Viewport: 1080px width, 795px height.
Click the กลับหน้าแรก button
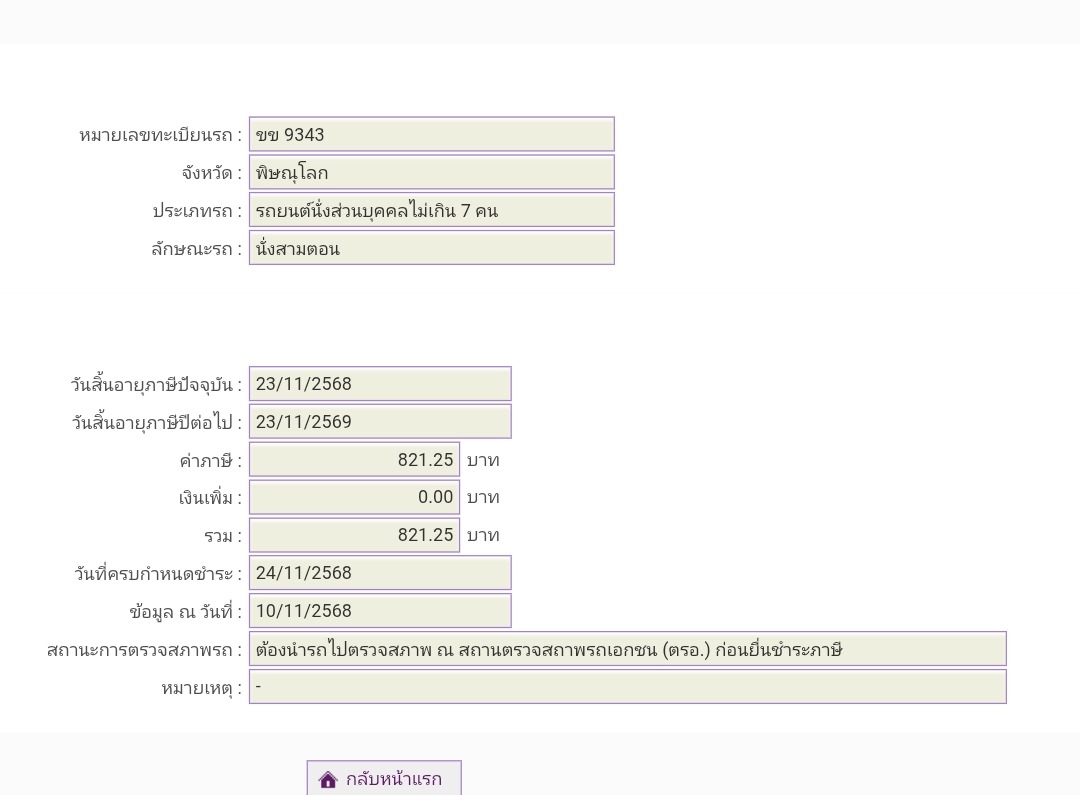(384, 778)
